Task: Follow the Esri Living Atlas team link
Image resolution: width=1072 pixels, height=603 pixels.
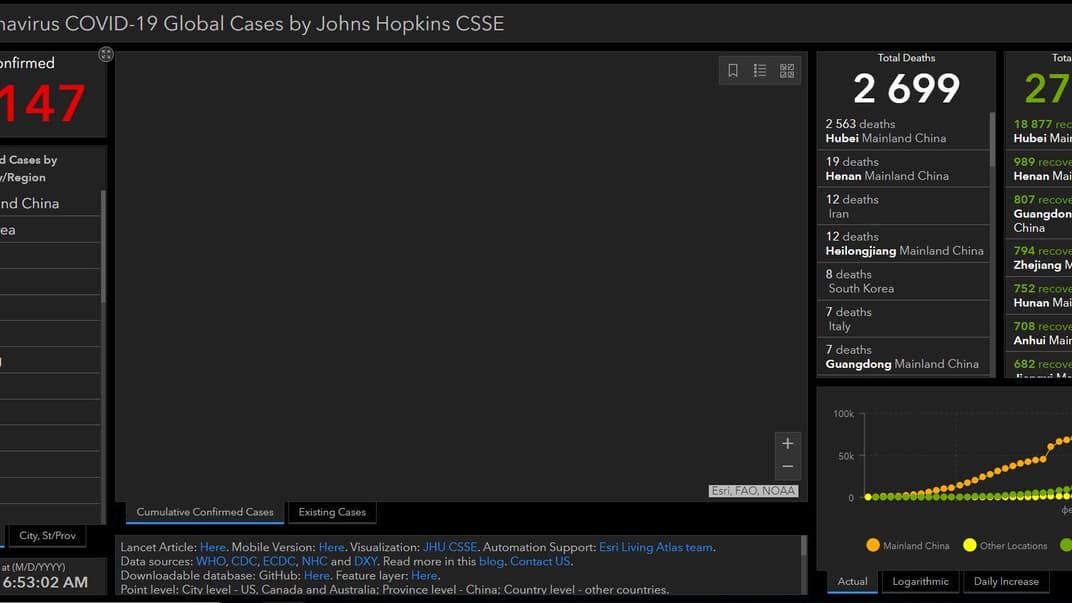Action: 656,547
